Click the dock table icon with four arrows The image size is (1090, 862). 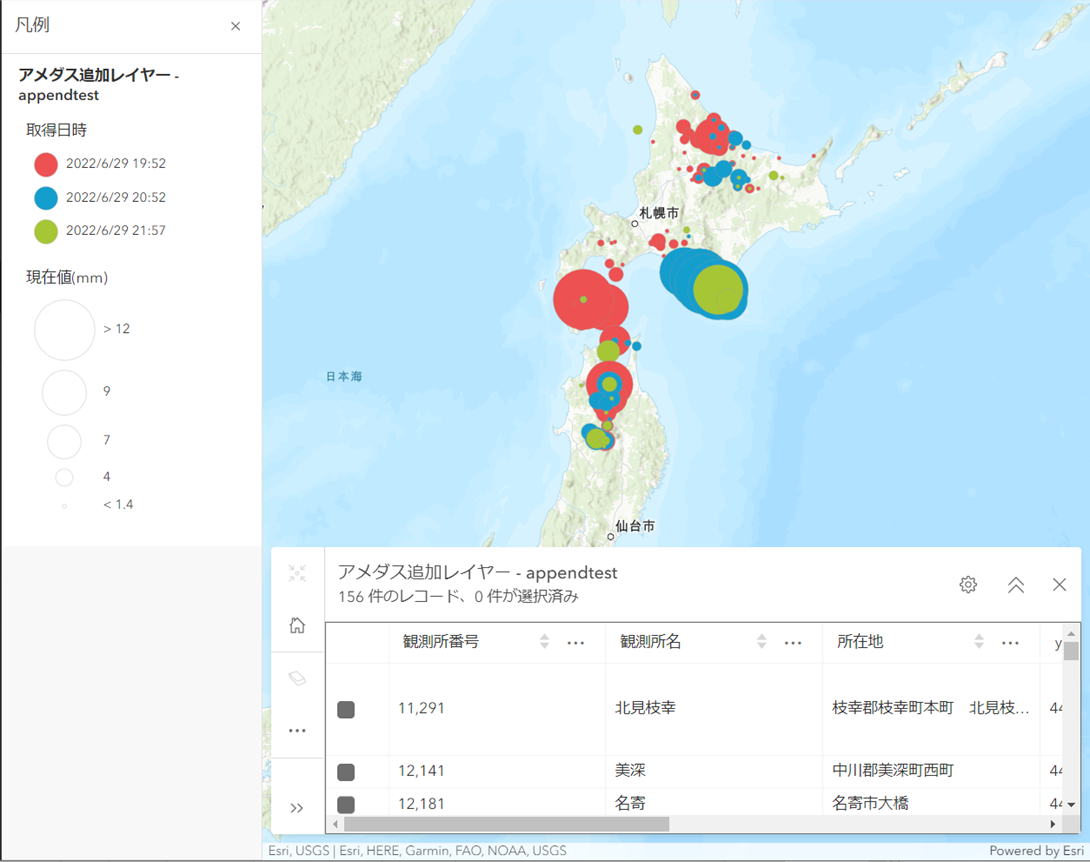(297, 573)
